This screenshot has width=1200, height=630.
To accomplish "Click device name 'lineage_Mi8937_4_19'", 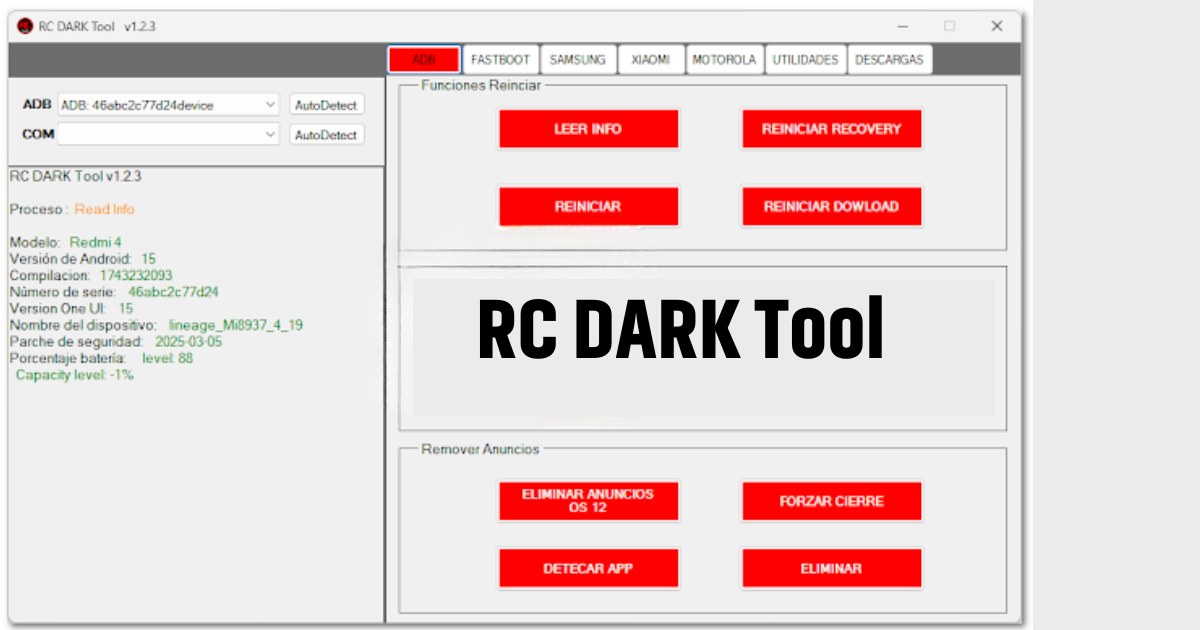I will (236, 325).
